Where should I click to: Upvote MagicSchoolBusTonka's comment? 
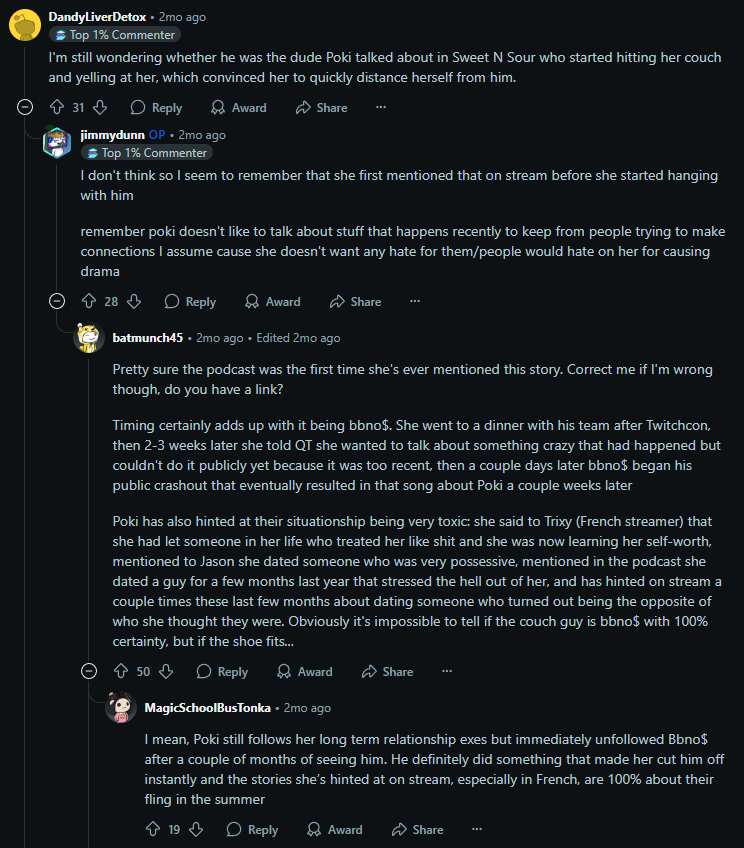(x=153, y=829)
